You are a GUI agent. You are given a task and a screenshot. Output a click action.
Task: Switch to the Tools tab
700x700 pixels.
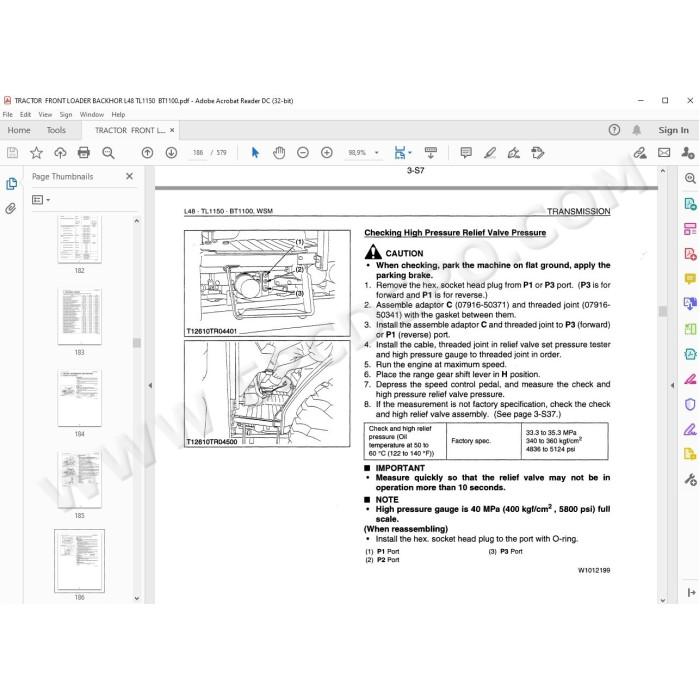[x=56, y=130]
